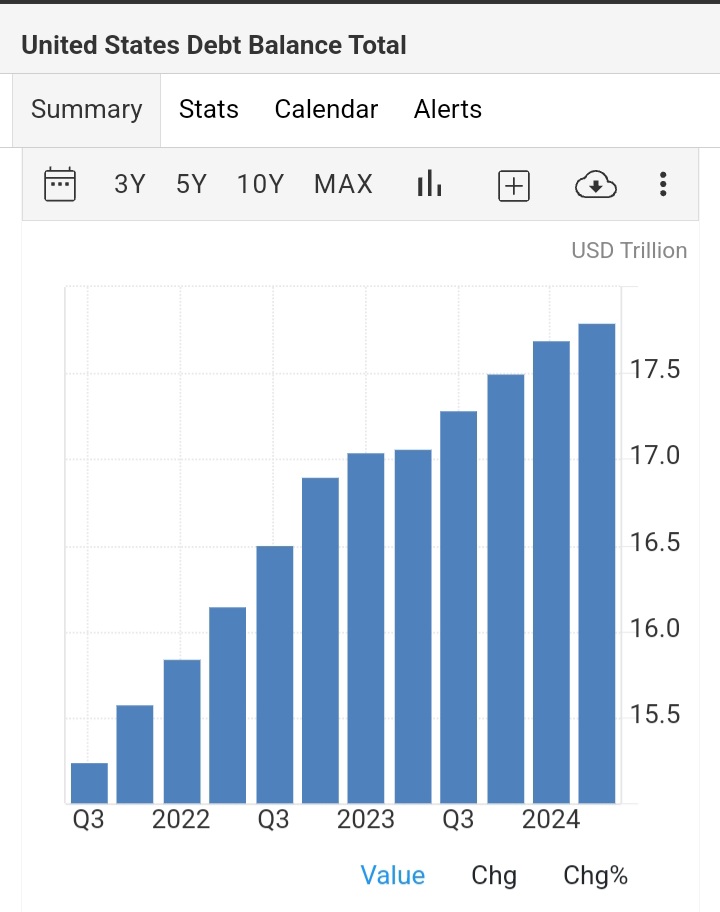
Task: Select the 5Y time range
Action: coord(191,184)
